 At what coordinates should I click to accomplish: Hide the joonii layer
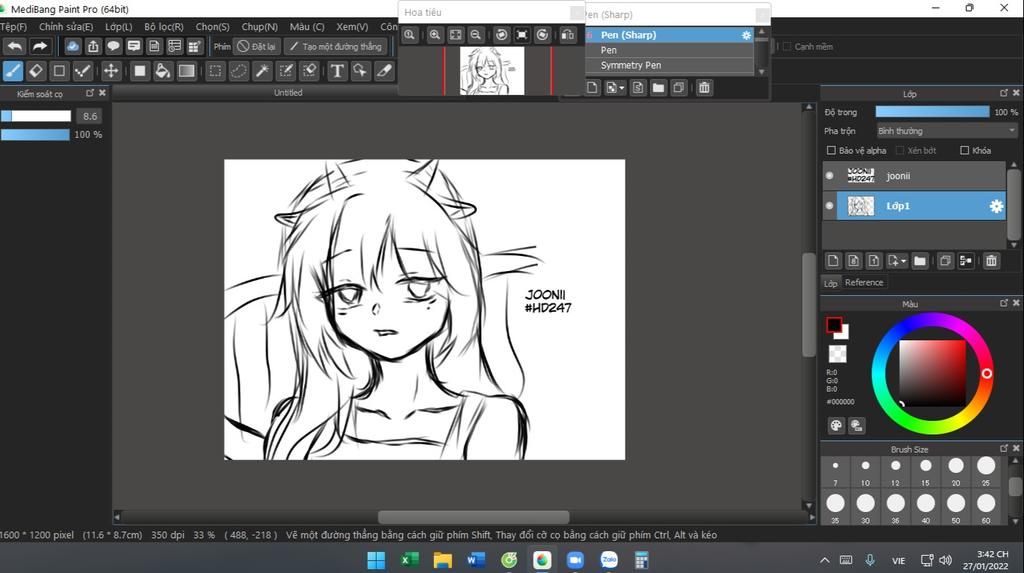point(829,176)
